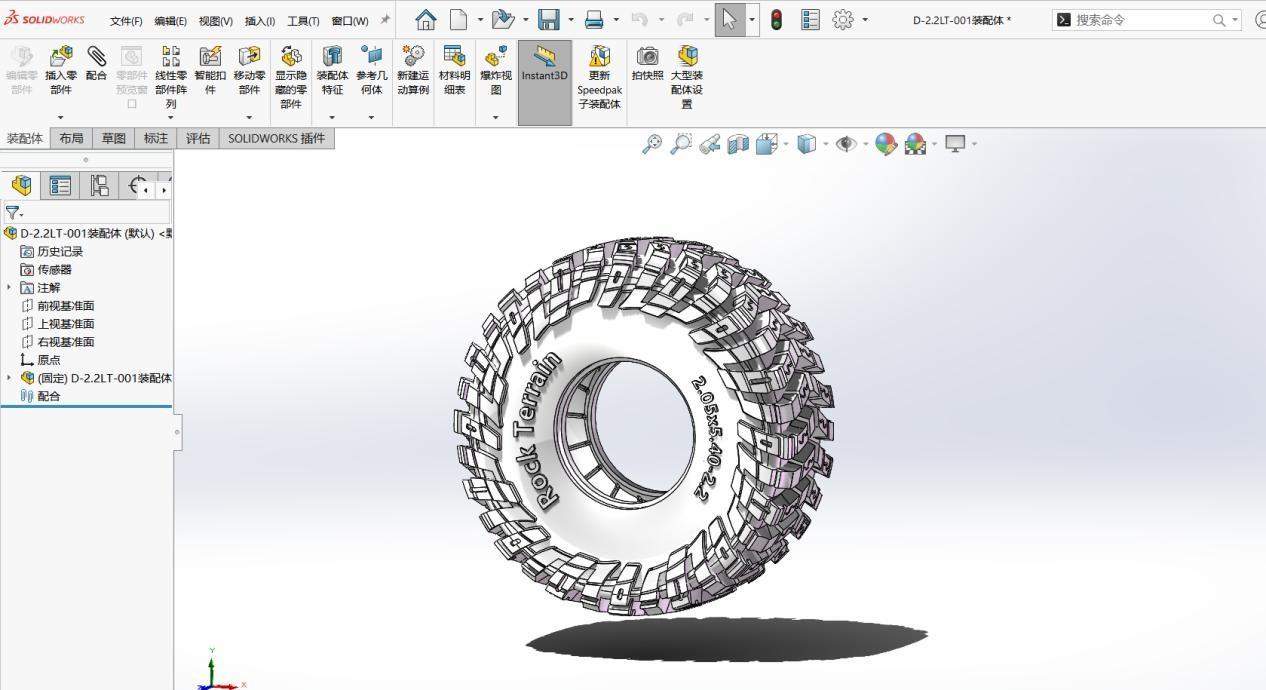Expand dropdown under 插入零部件
Image resolution: width=1266 pixels, height=690 pixels.
(61, 117)
